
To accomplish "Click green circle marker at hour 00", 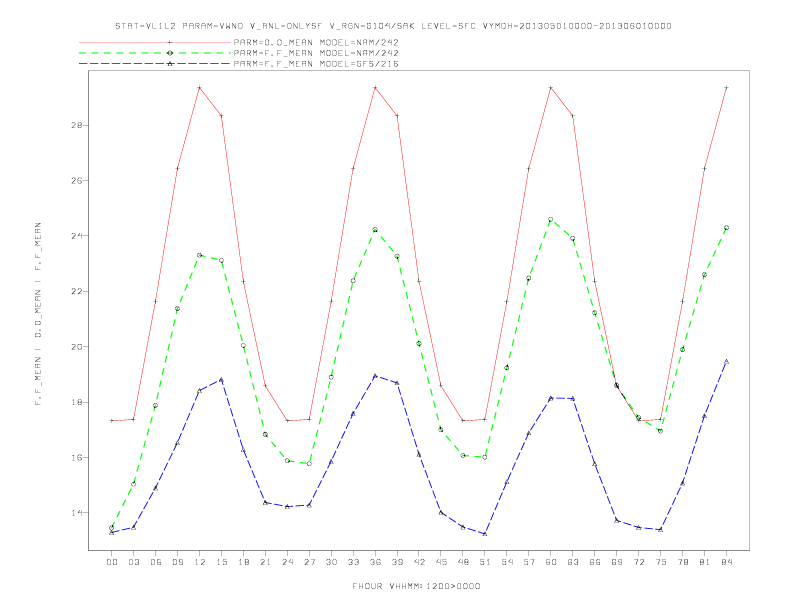I will point(112,528).
